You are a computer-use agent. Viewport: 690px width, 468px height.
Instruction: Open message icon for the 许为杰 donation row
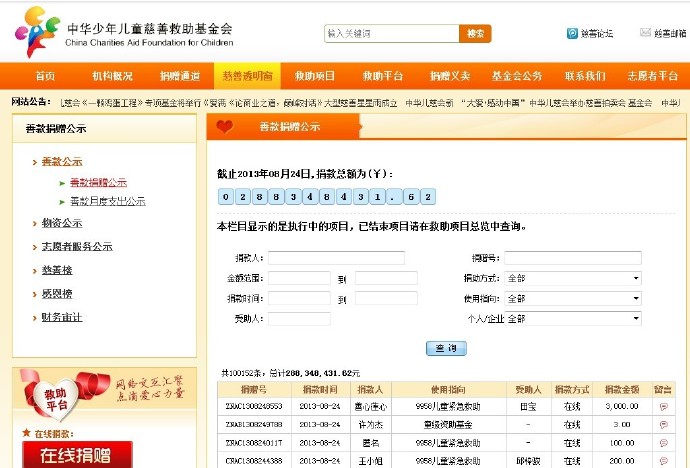(664, 425)
